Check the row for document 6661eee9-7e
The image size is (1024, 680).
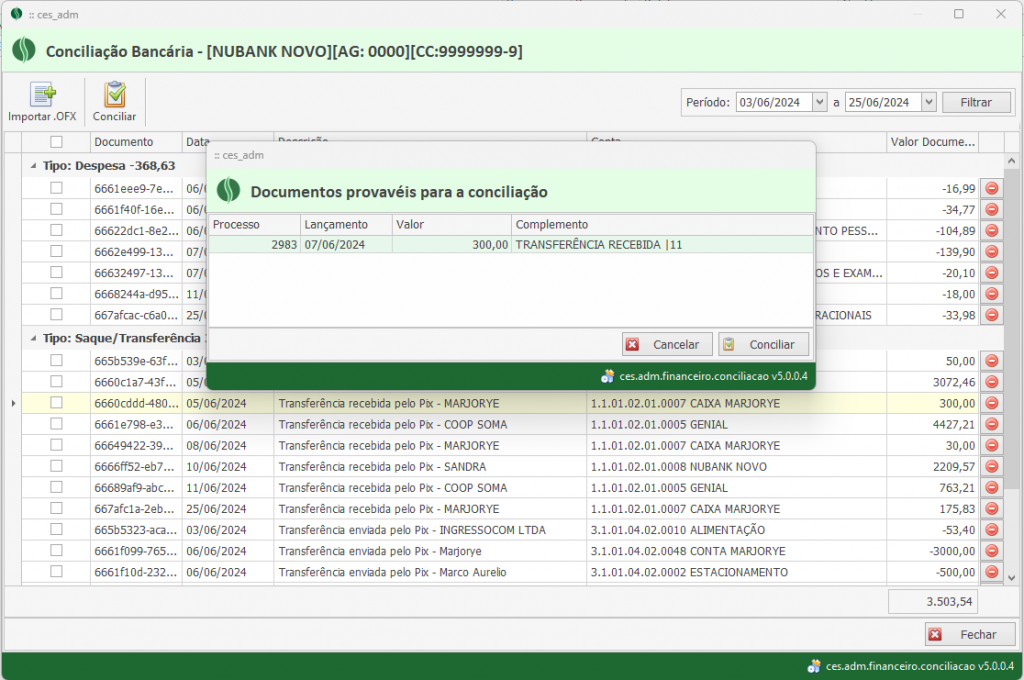pos(56,188)
